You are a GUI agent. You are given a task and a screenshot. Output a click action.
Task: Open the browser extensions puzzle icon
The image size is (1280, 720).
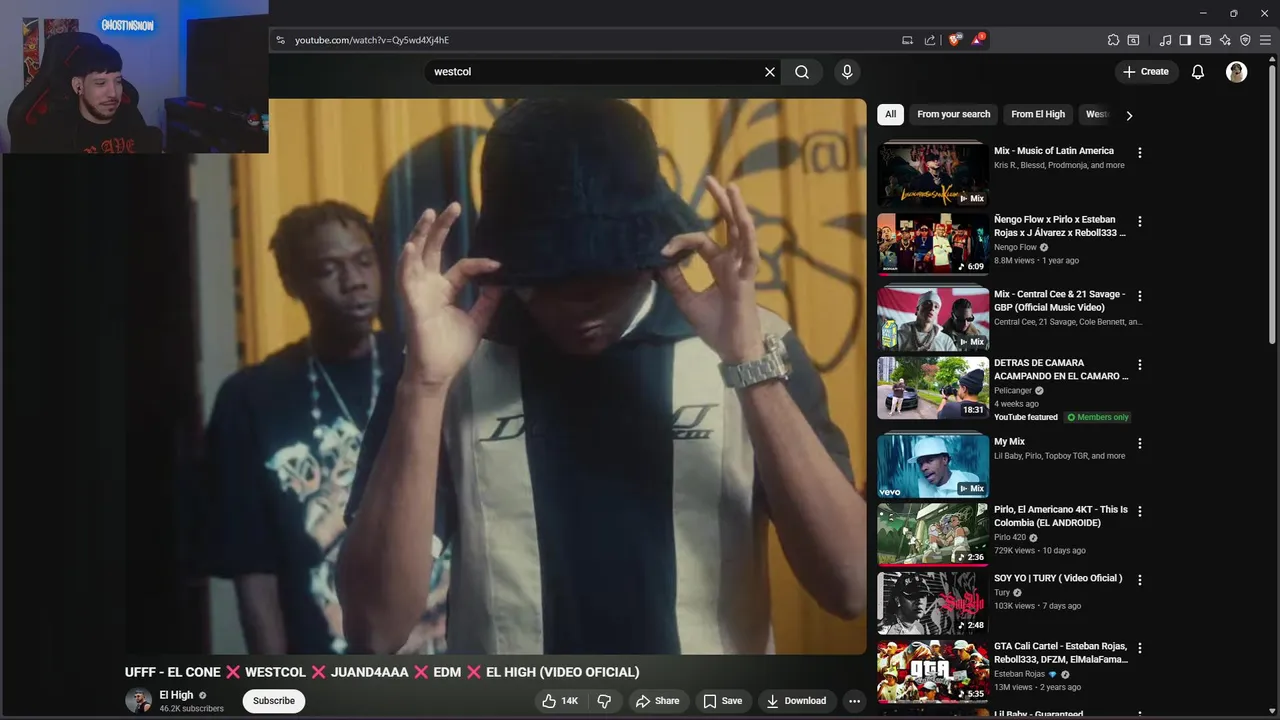point(1113,40)
